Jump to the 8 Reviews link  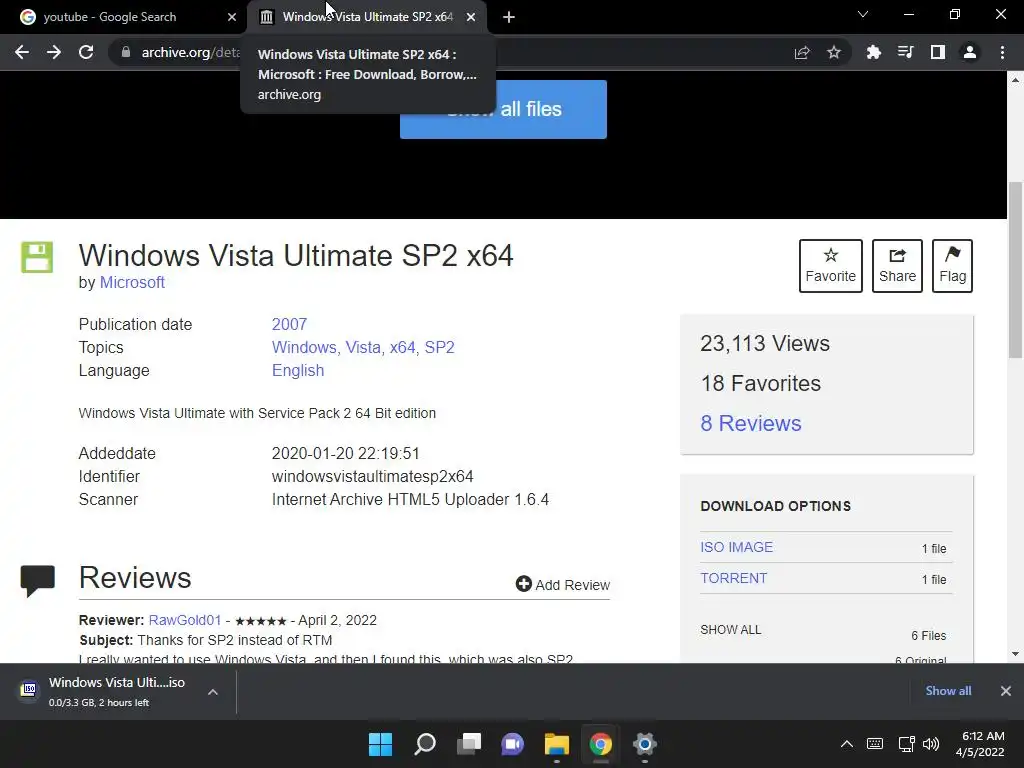(x=751, y=423)
